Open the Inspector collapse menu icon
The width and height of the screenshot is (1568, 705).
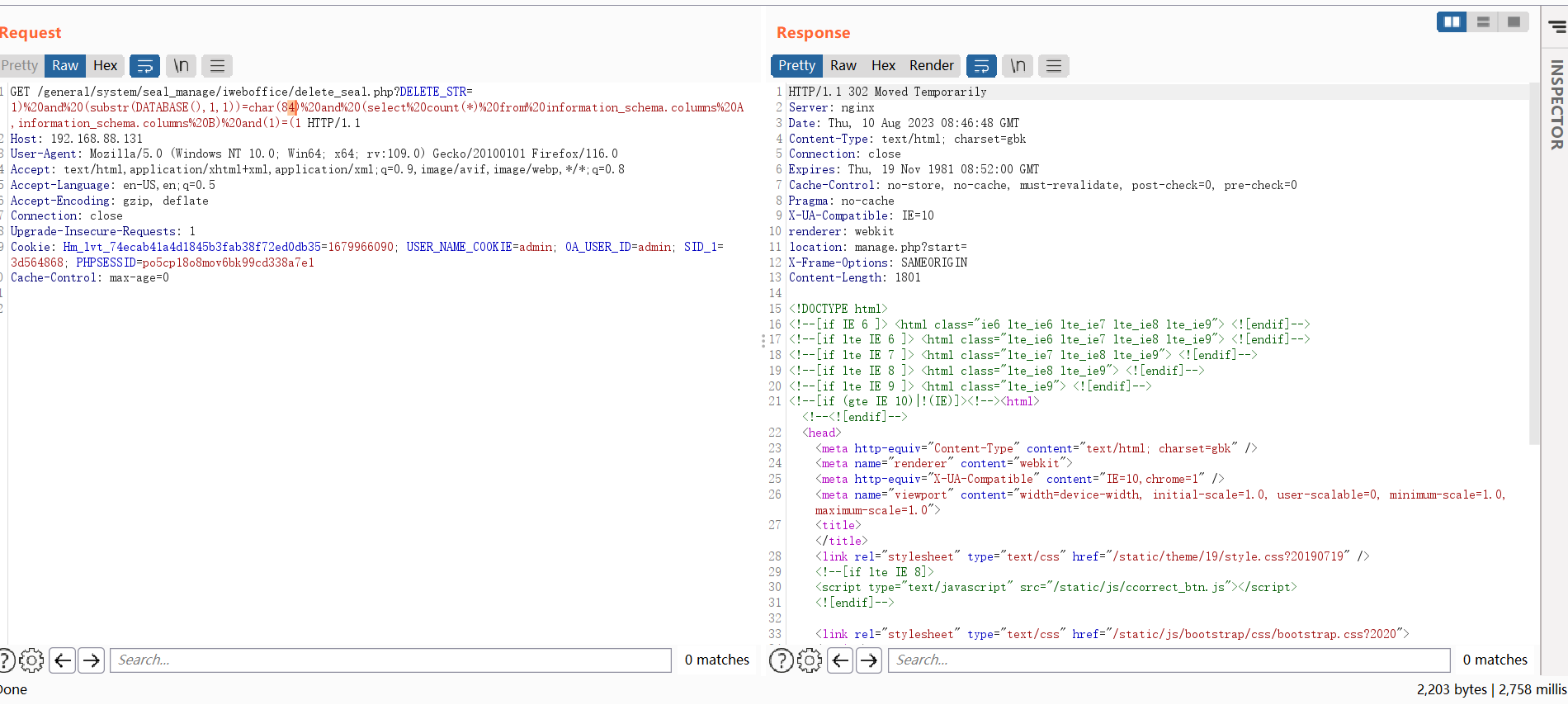[1556, 27]
